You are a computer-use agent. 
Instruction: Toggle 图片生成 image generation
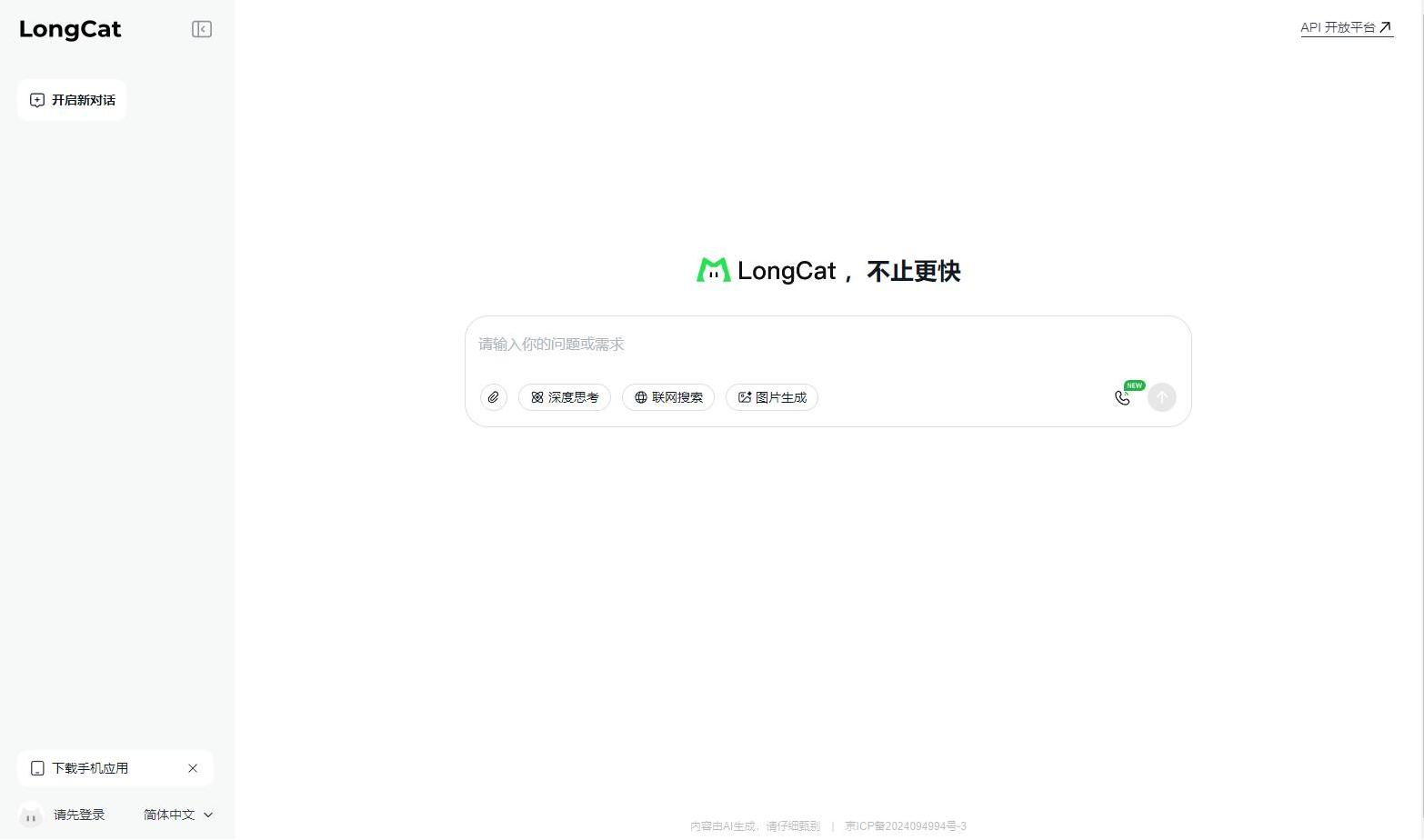coord(772,397)
